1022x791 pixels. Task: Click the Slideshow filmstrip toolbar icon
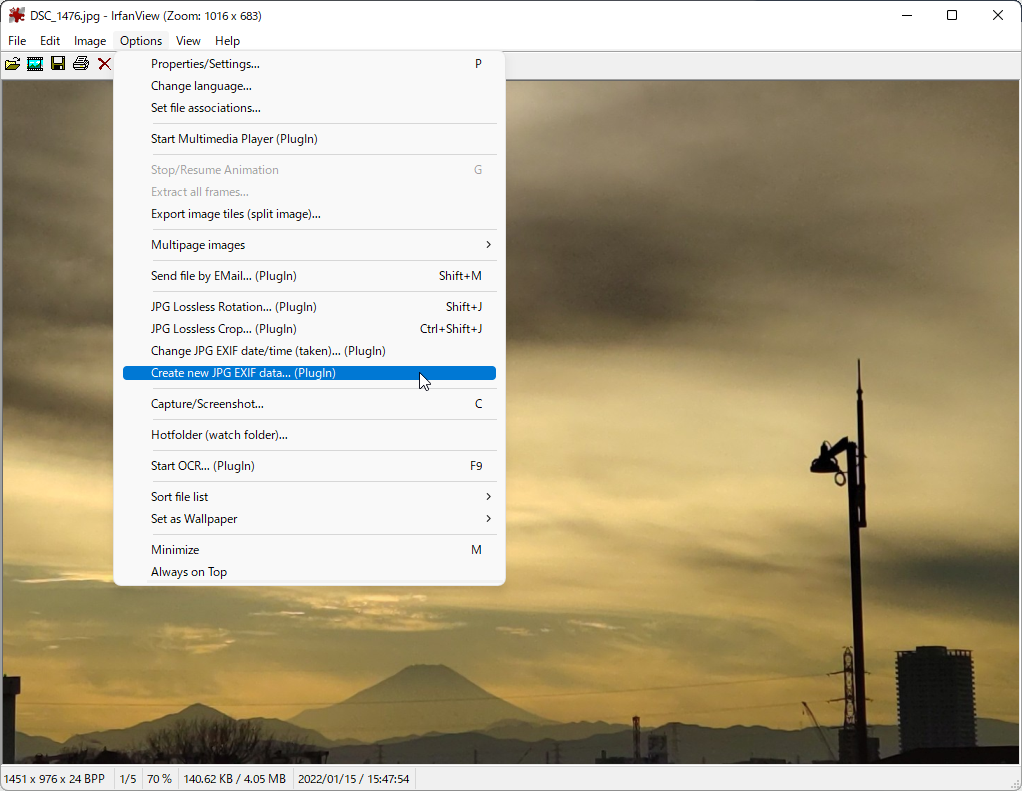(x=35, y=64)
